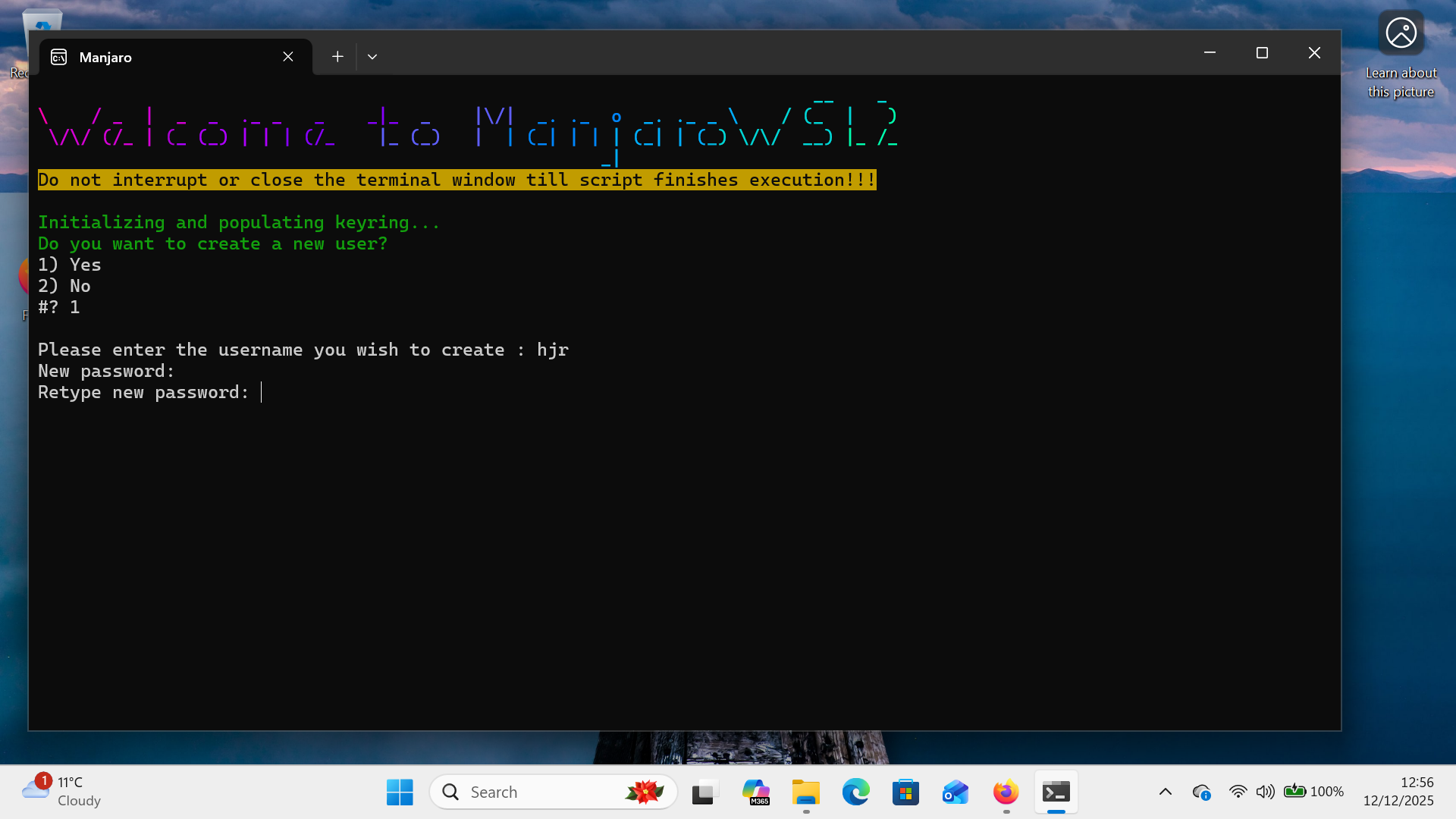This screenshot has height=819, width=1456.
Task: Open Wi-Fi network quick settings
Action: (1238, 792)
